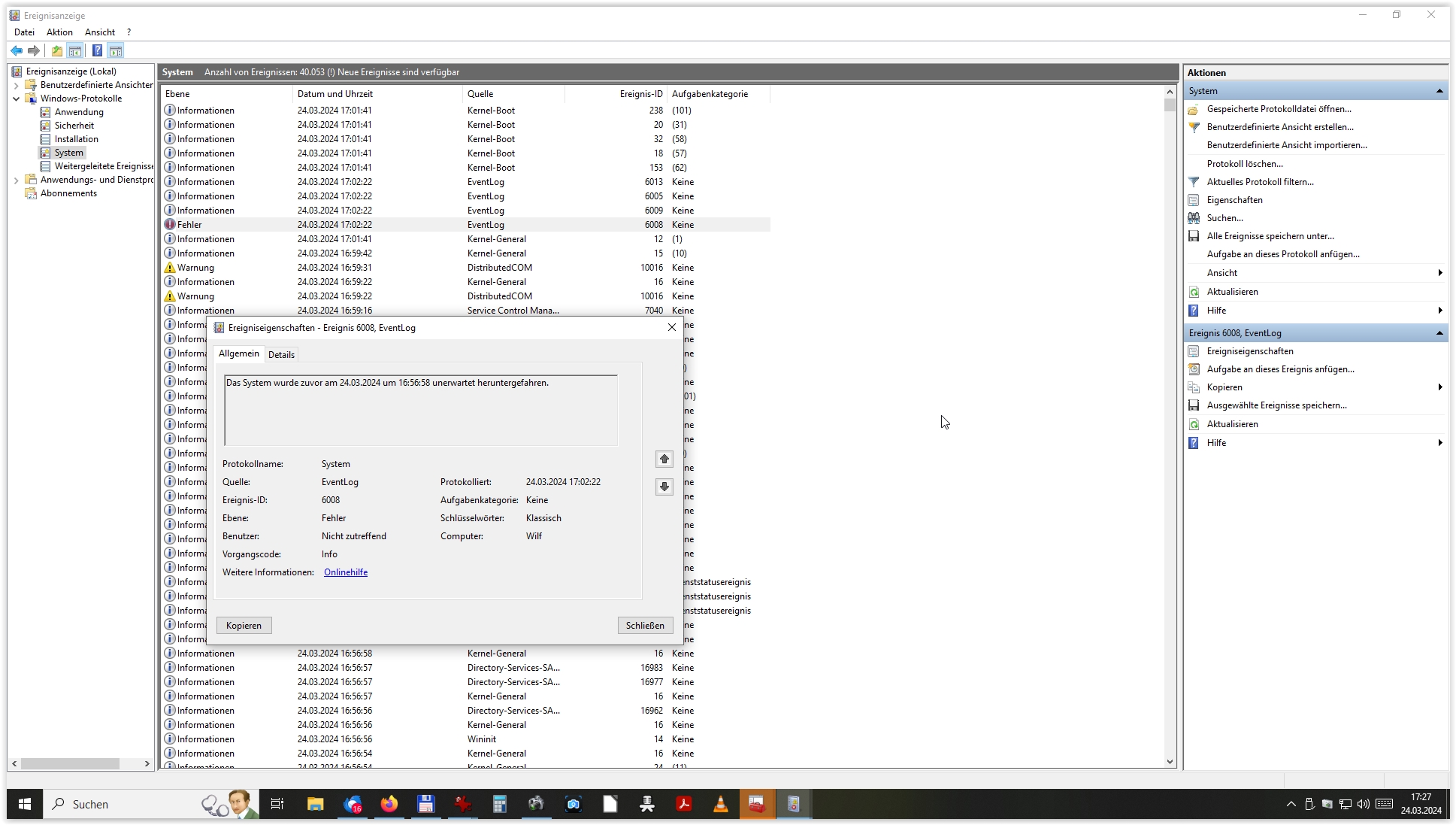Viewport: 1456px width, 825px height.
Task: Collapse the Windows-Protokolle tree node
Action: (x=16, y=99)
